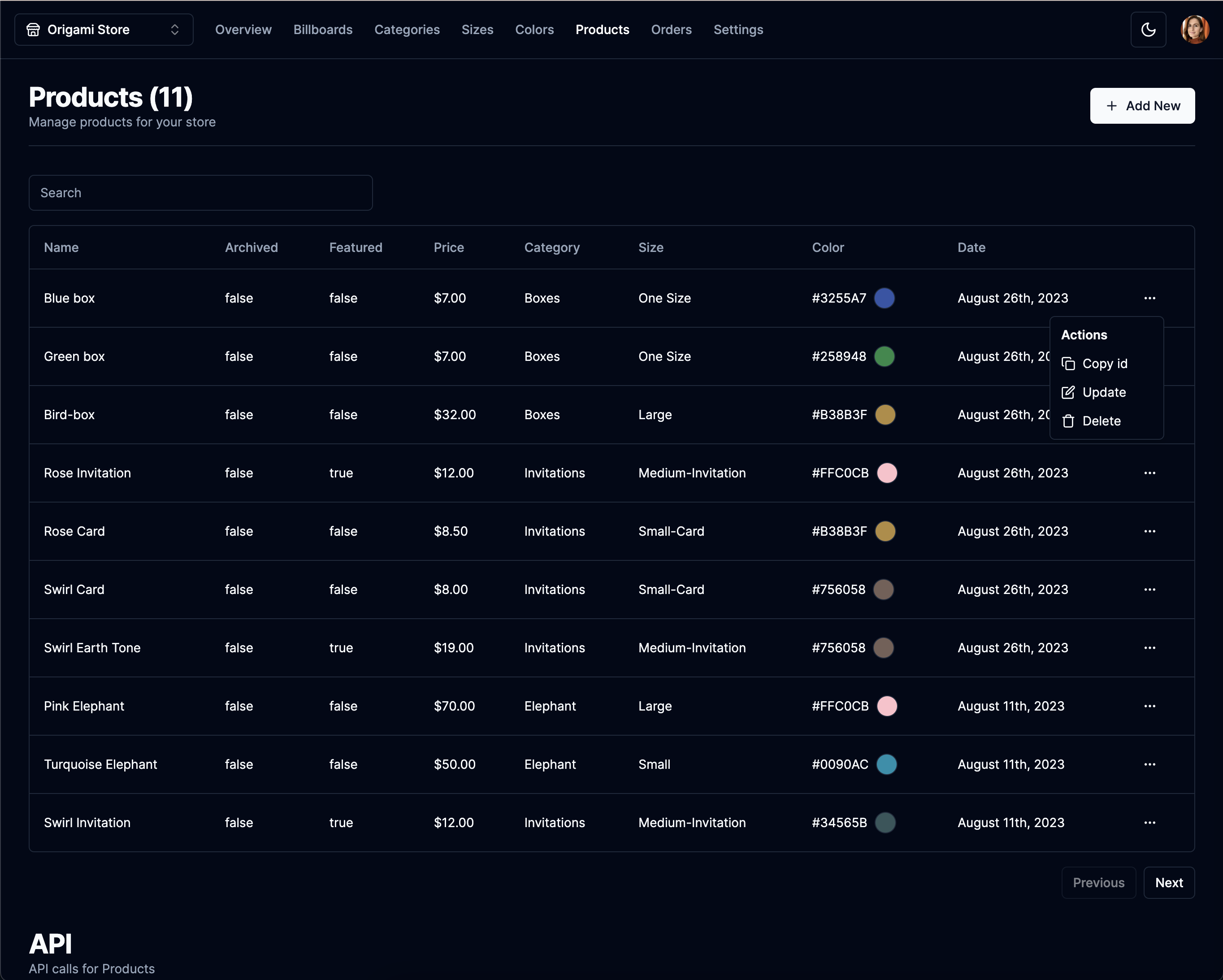This screenshot has width=1223, height=980.
Task: Open row actions for Pink Elephant
Action: click(1149, 706)
